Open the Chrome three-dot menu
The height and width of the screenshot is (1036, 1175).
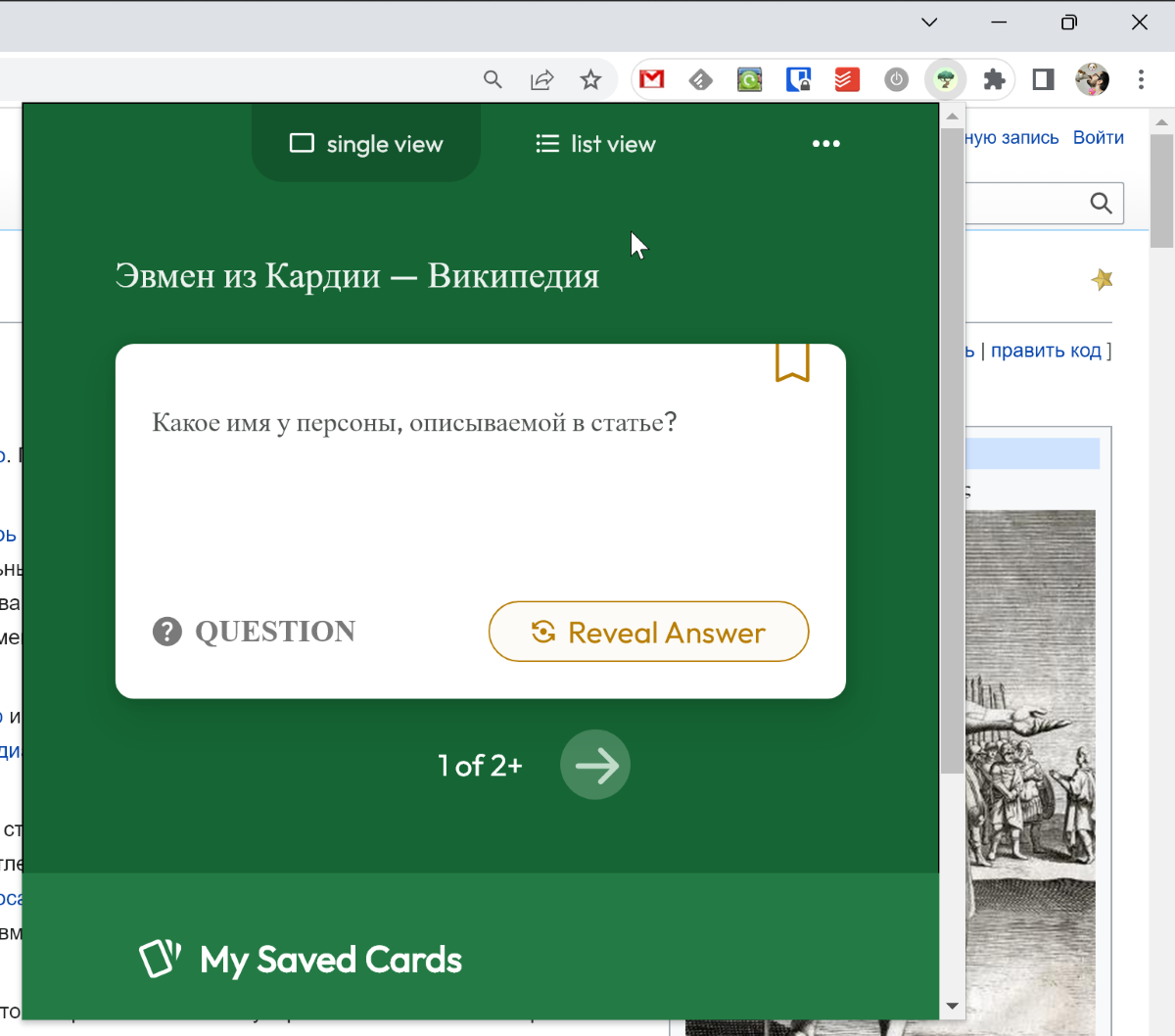click(x=1141, y=79)
